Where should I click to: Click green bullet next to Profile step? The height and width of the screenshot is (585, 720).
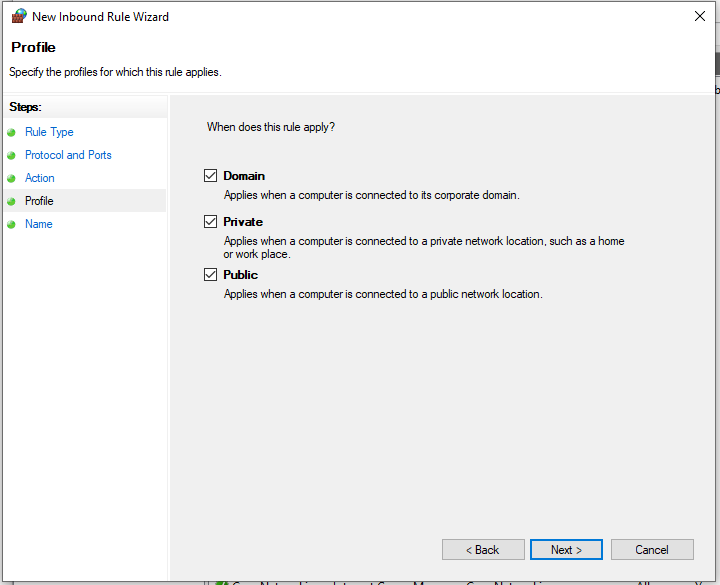pos(12,201)
